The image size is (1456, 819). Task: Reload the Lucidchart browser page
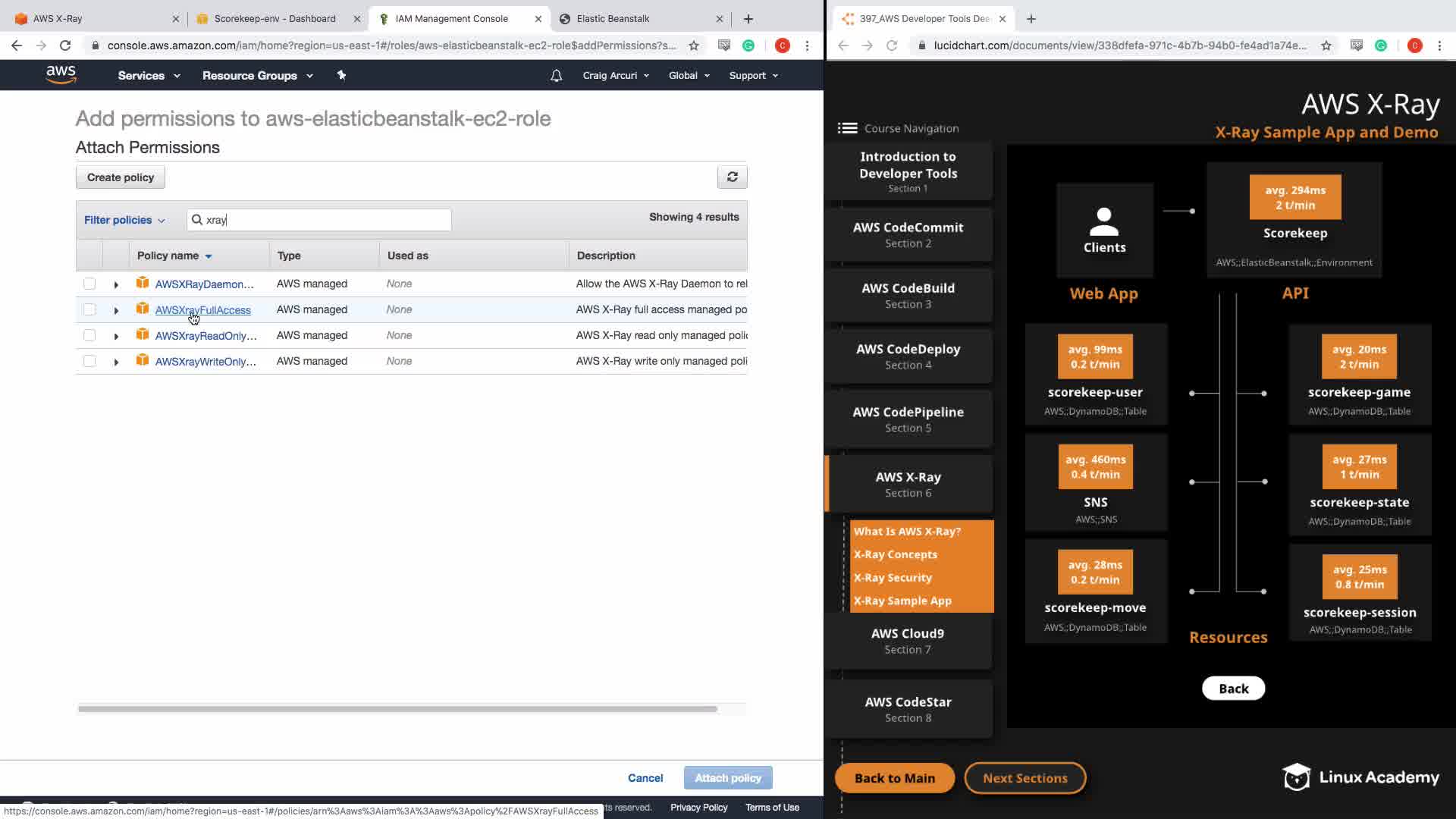tap(892, 45)
